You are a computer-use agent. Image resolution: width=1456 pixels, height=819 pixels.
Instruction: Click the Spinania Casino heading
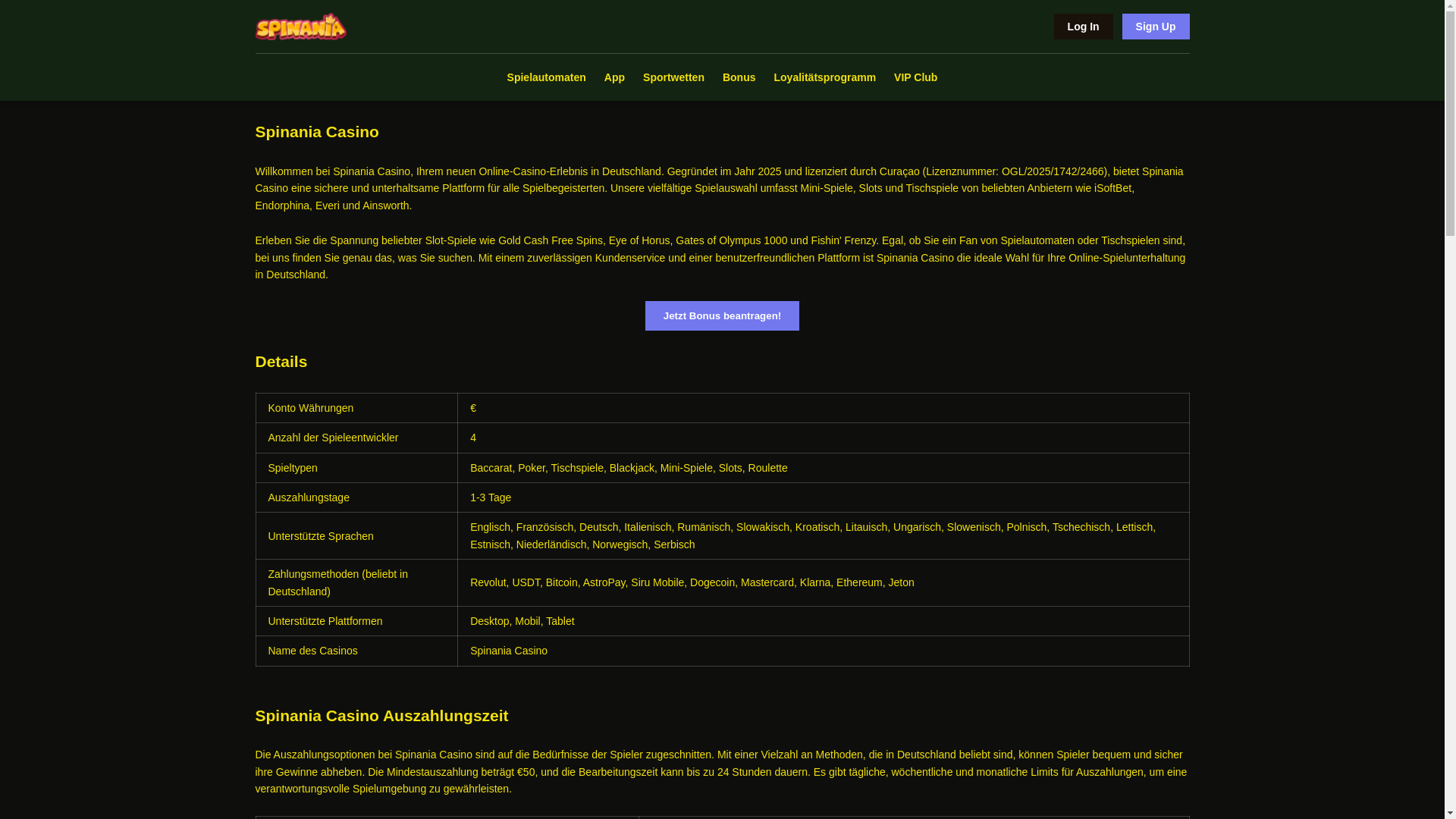pos(317,132)
